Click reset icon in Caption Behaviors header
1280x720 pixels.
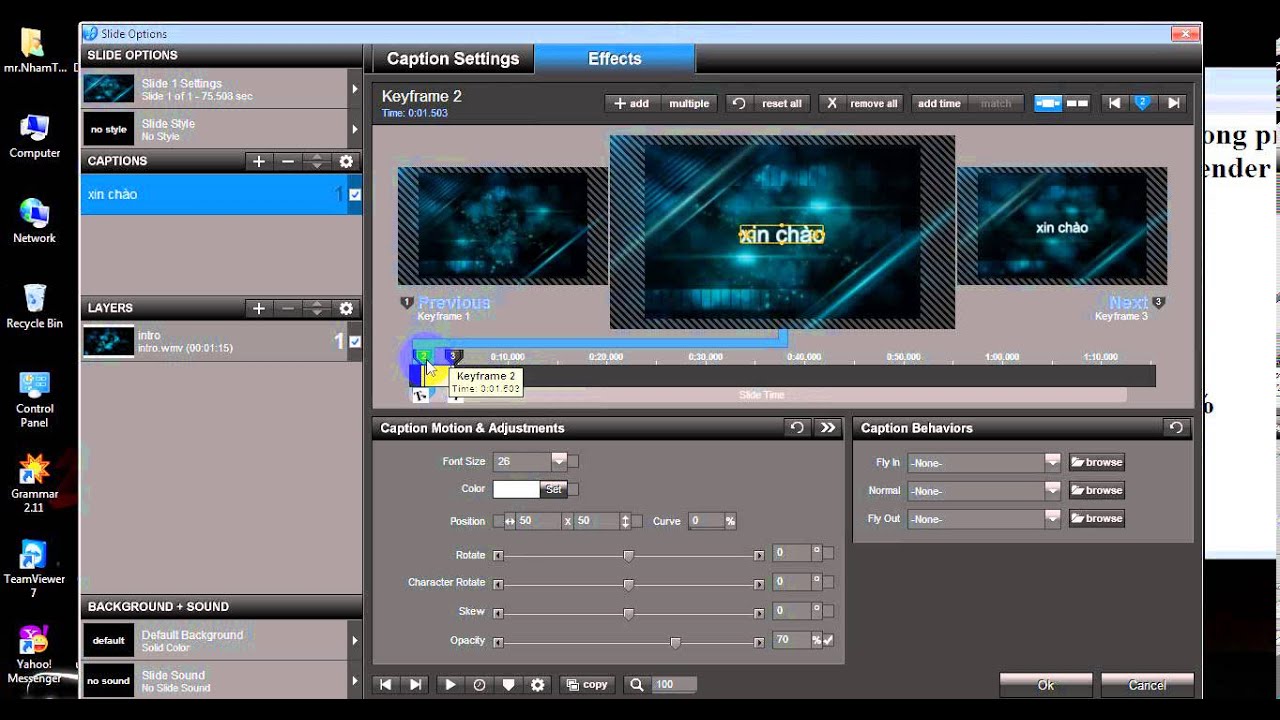[1176, 428]
